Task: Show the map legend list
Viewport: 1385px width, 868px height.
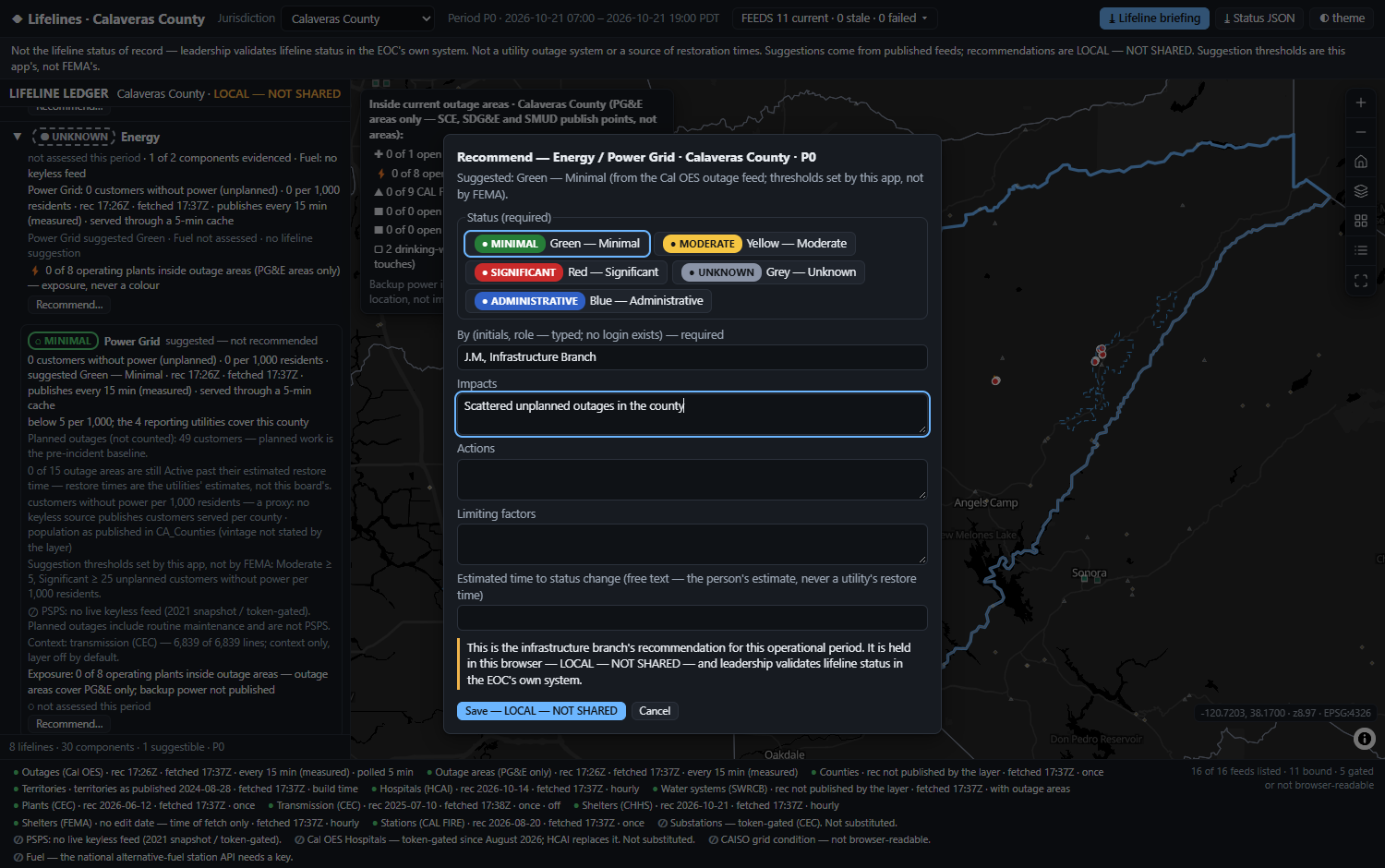Action: (1361, 250)
